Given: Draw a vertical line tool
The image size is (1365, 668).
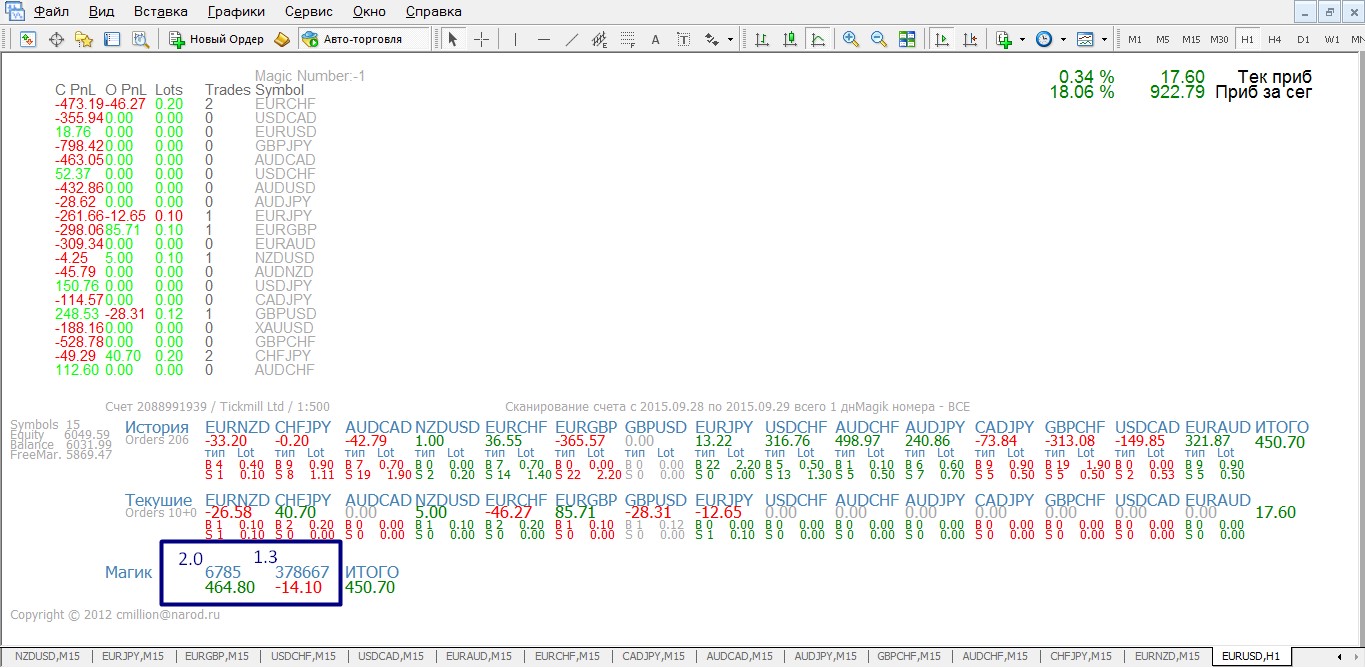Looking at the screenshot, I should point(516,39).
